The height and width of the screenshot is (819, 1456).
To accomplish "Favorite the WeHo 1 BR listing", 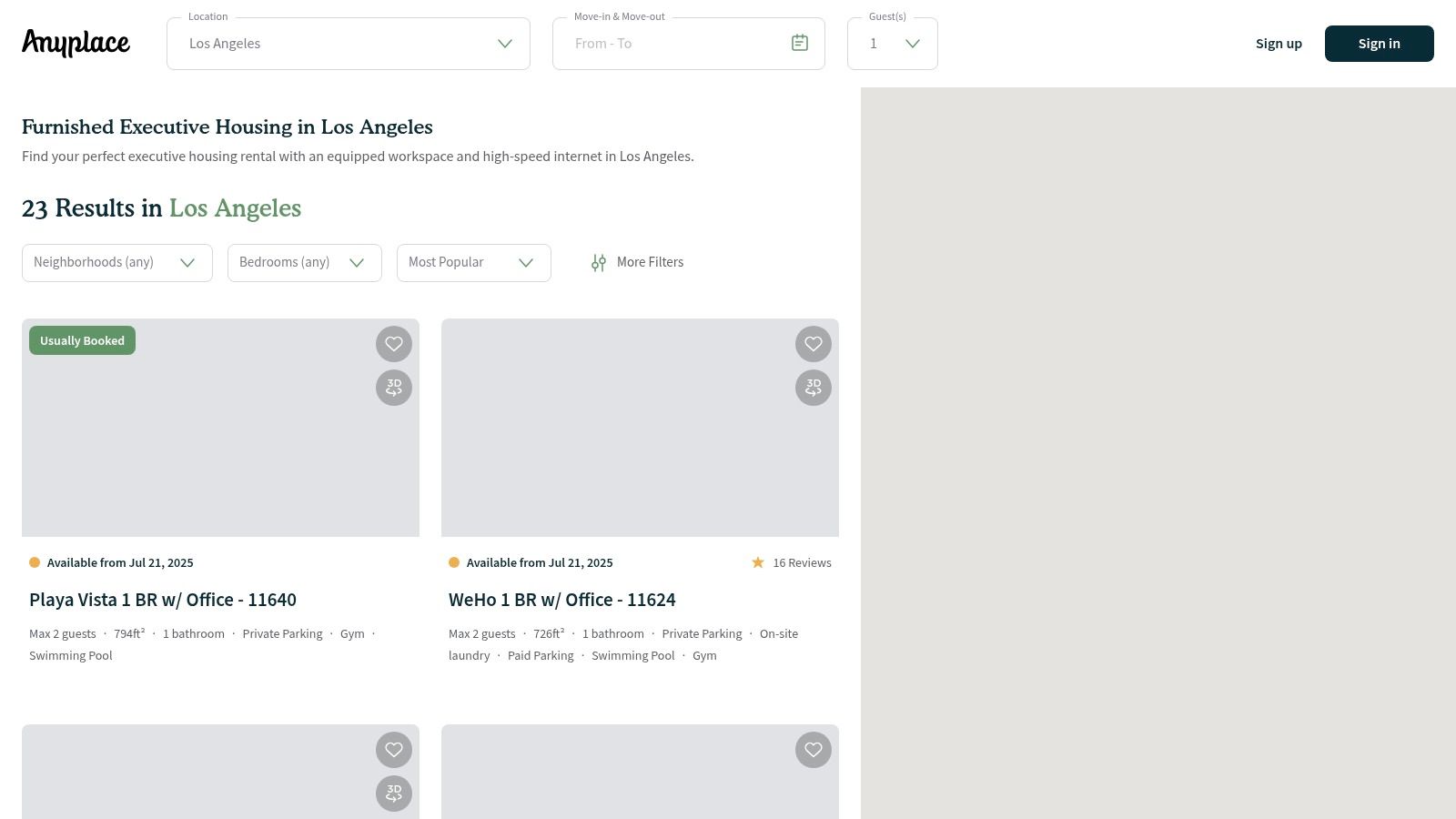I will (814, 344).
